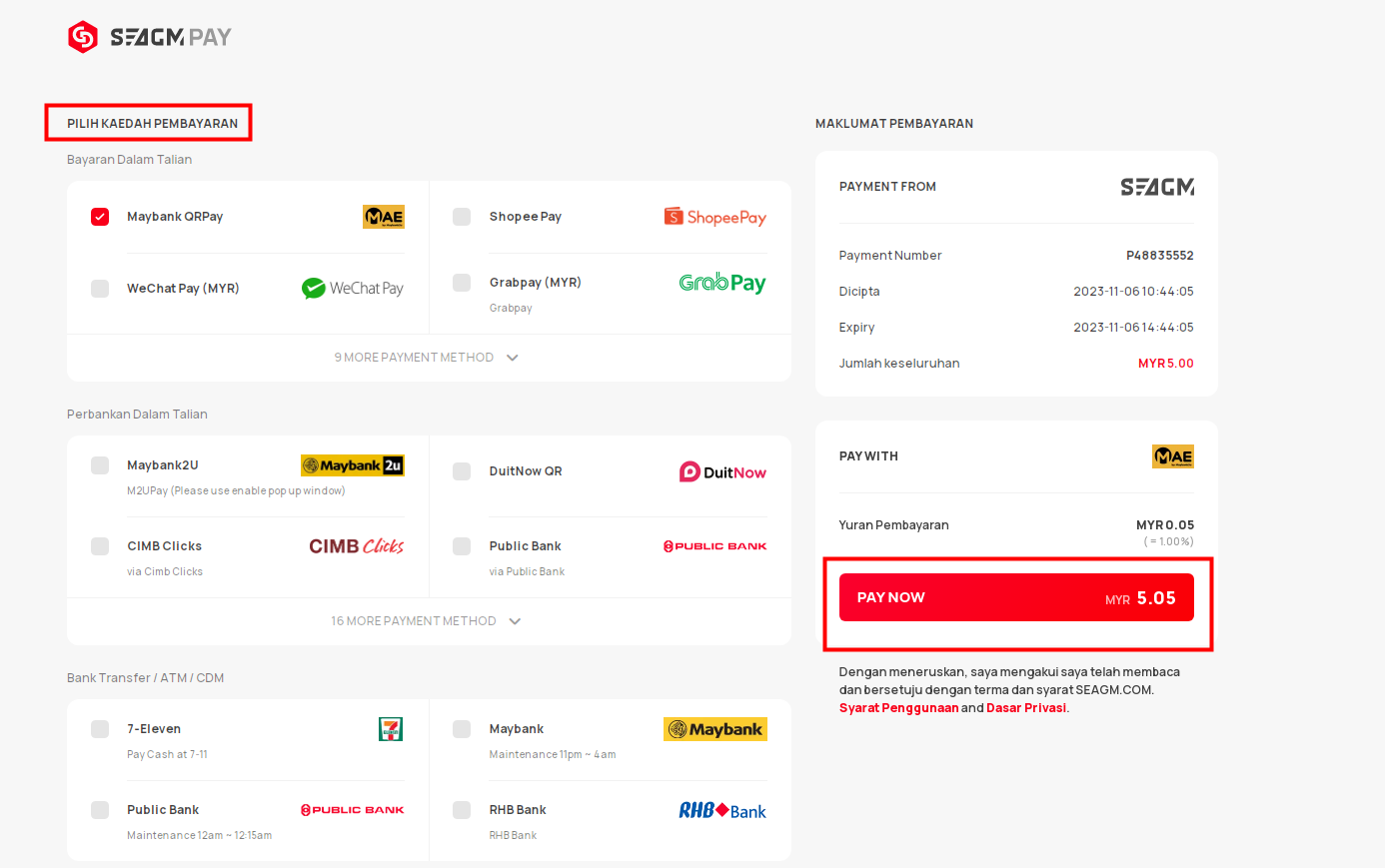
Task: Click the DuitNow logo
Action: pos(723,471)
